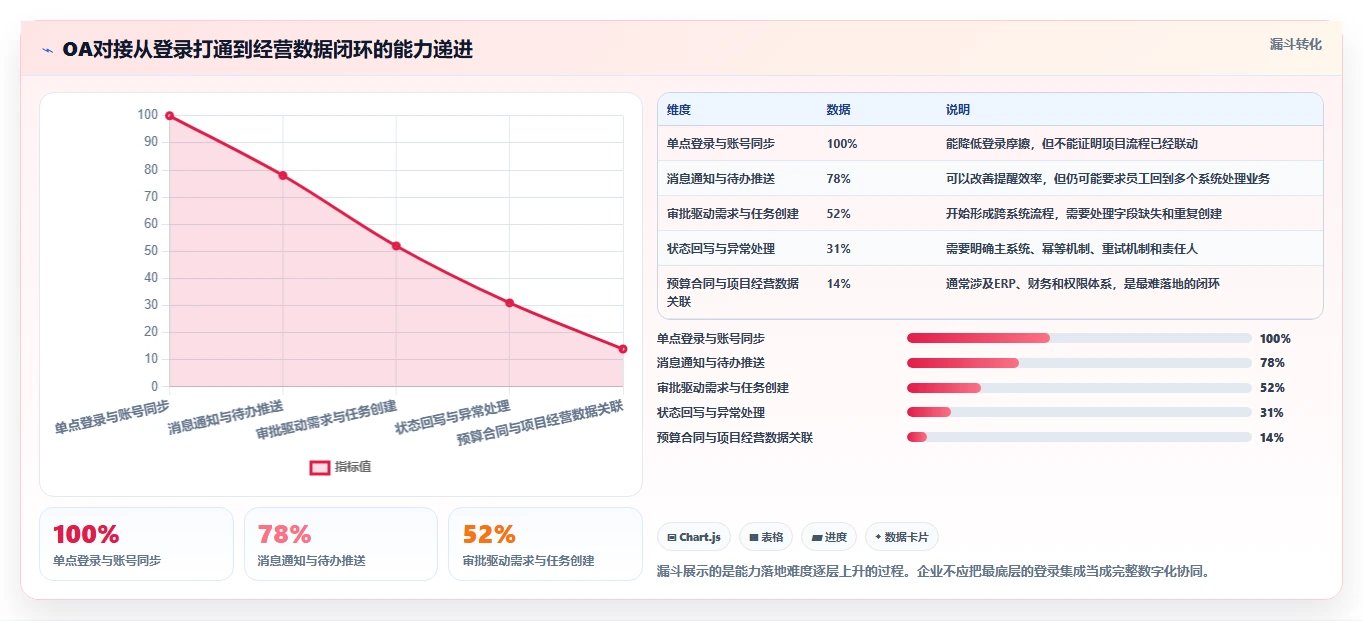1363x621 pixels.
Task: Click description starting with 开始形成跨系统流程
Action: 1084,214
